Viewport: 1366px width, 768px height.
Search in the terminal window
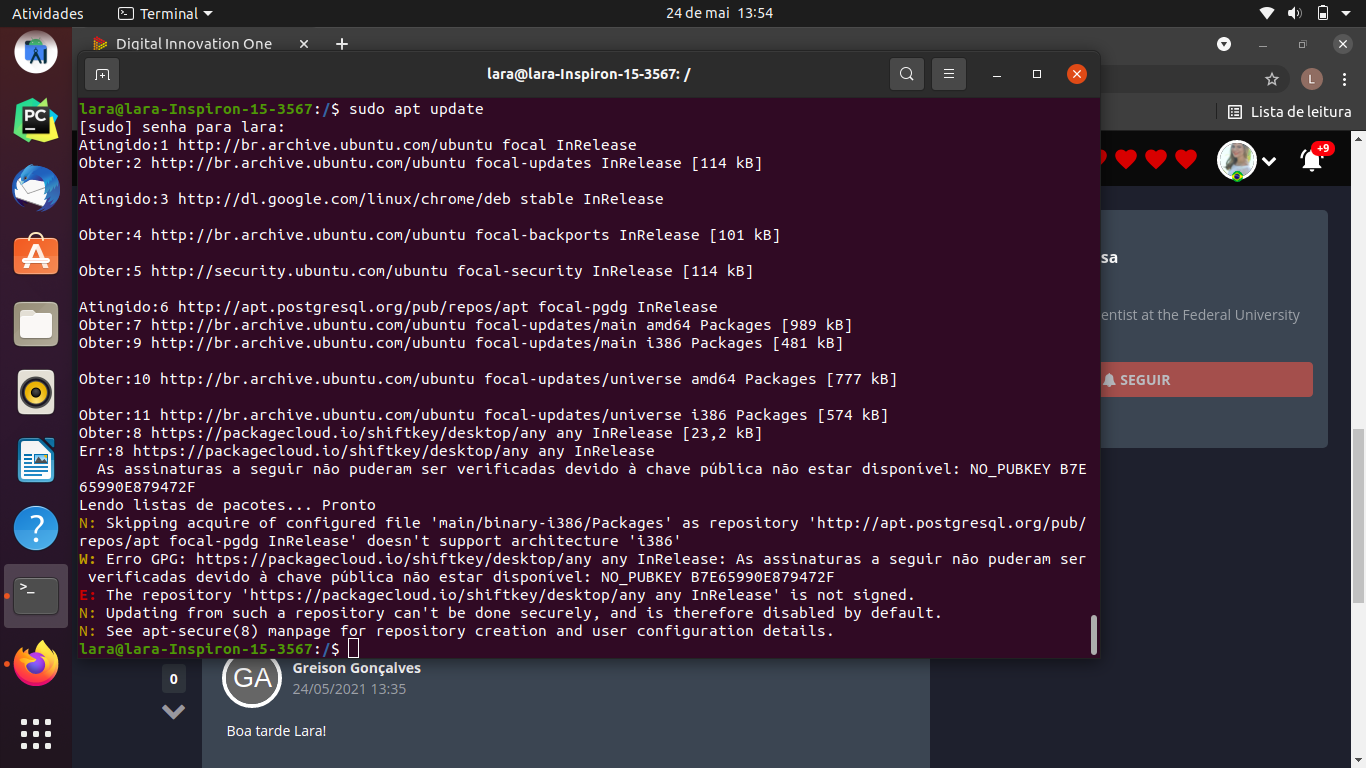[x=907, y=74]
